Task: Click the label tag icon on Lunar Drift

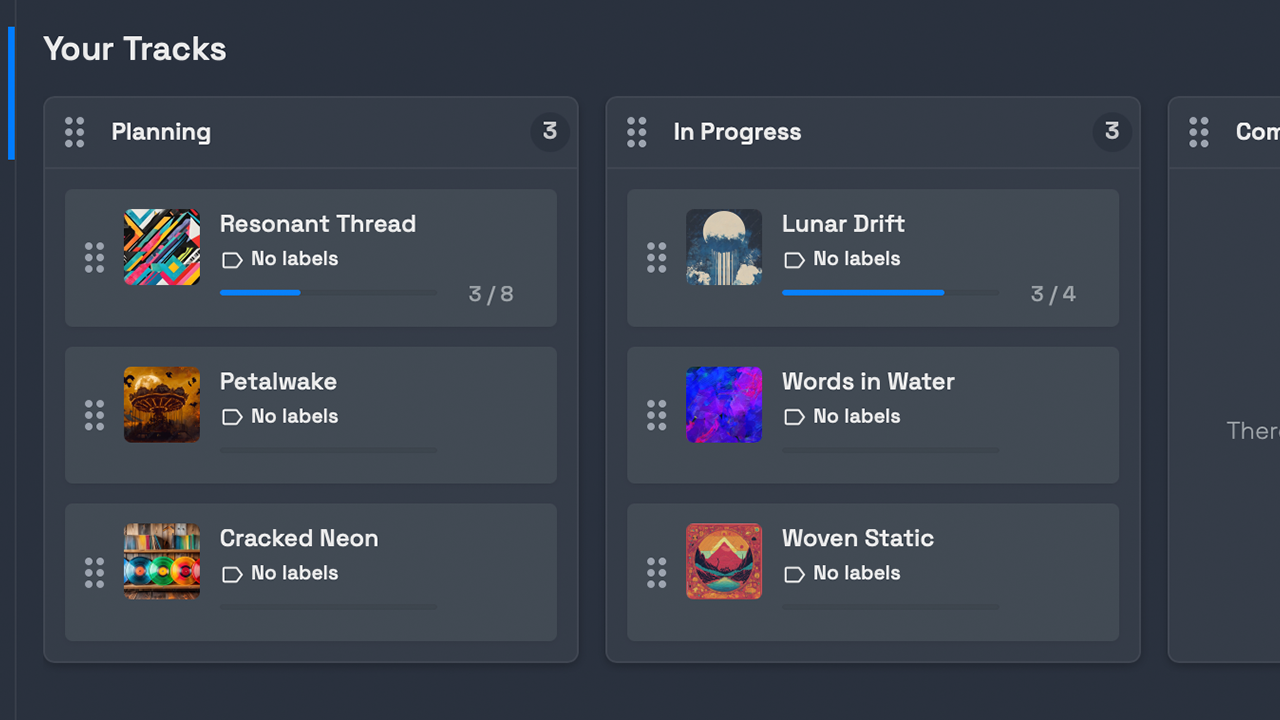Action: [794, 260]
